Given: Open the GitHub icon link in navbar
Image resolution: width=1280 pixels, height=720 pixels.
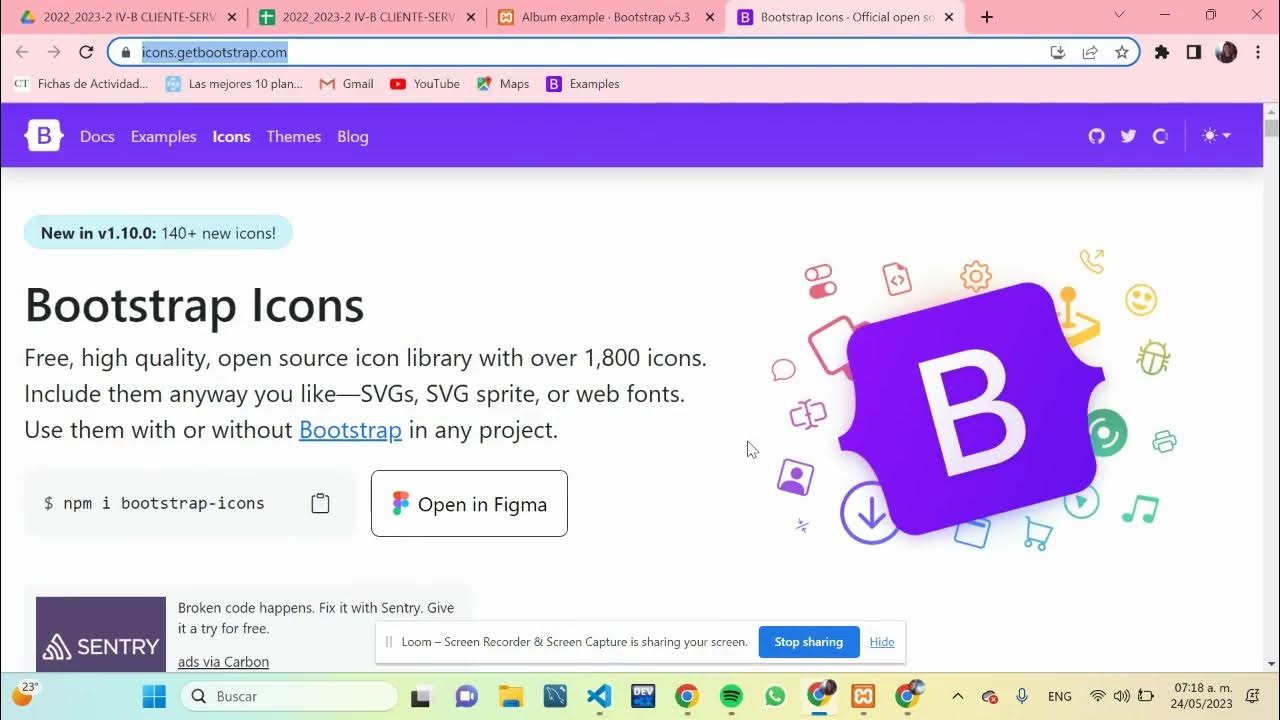Looking at the screenshot, I should coord(1097,136).
